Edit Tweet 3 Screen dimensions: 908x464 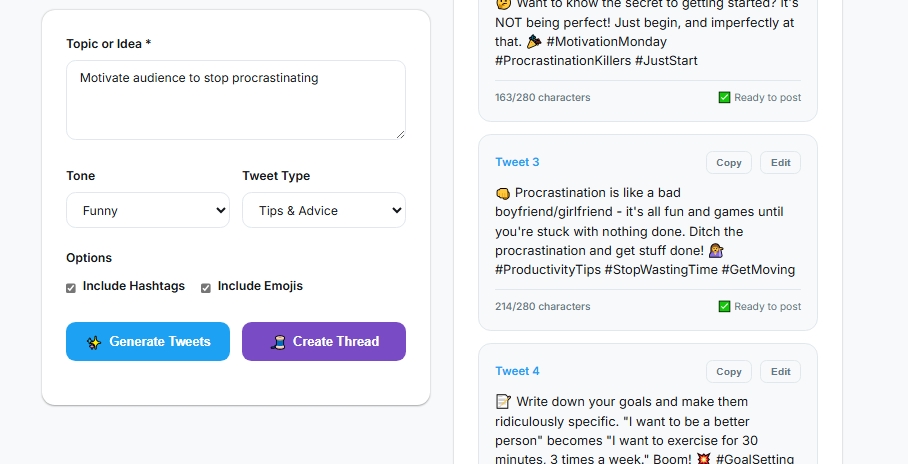coord(780,162)
